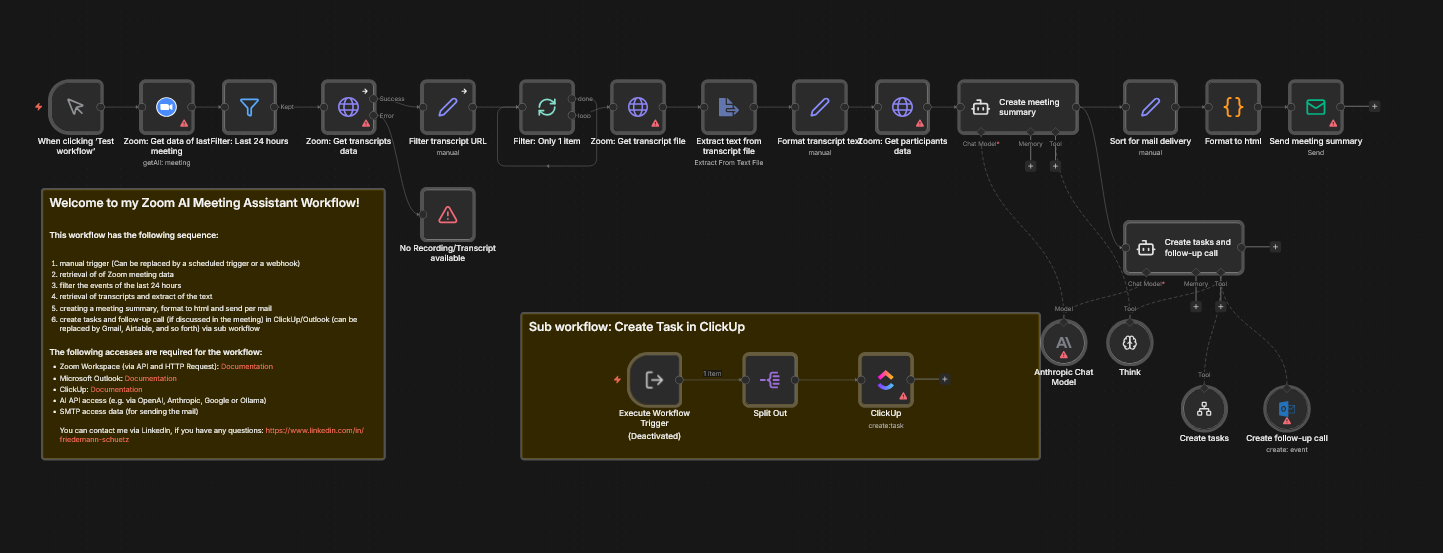Viewport: 1443px width, 553px height.
Task: Add node after the ClickUp node output
Action: tap(944, 379)
